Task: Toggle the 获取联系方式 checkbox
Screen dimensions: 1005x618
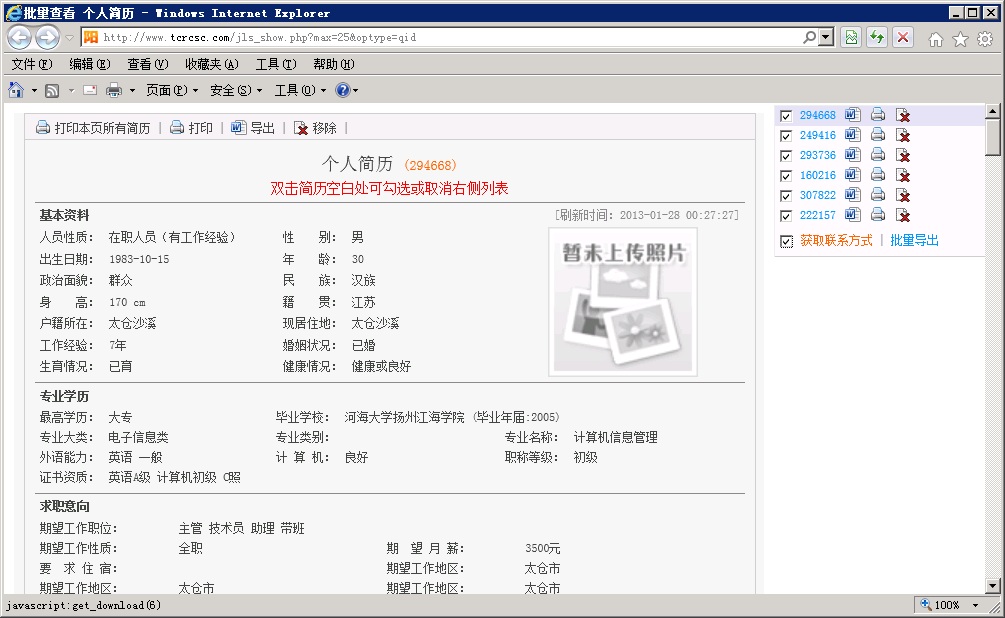Action: [786, 240]
